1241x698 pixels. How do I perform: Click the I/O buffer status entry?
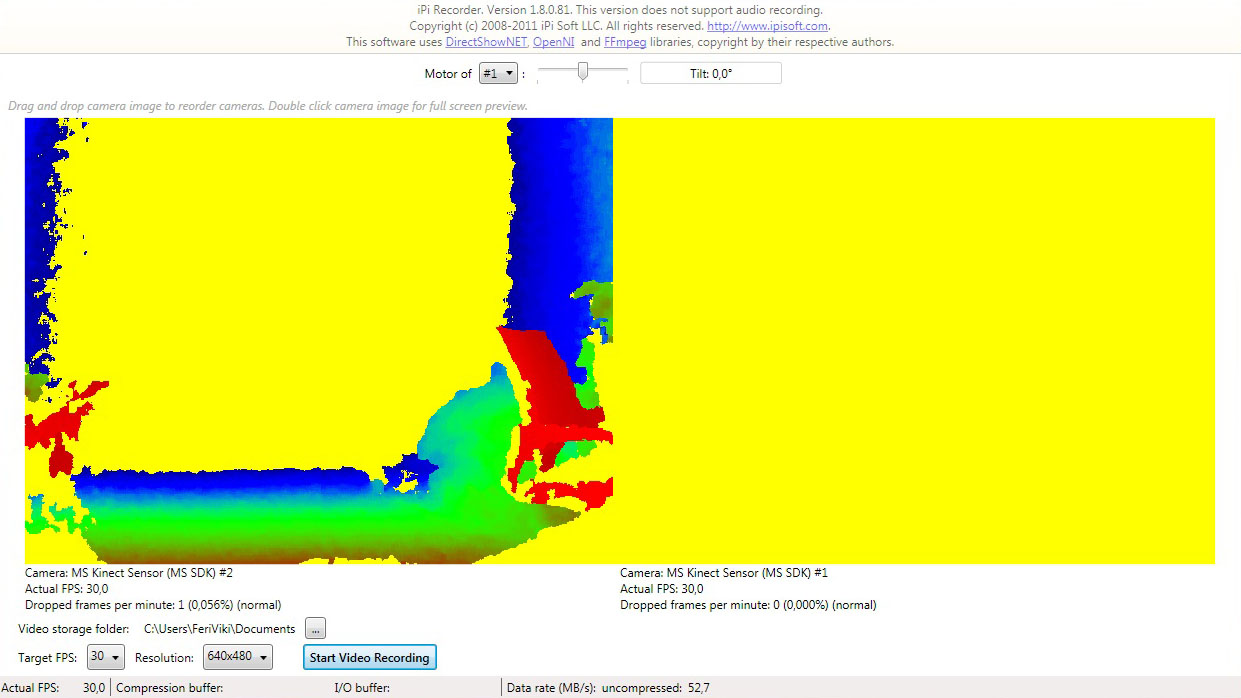pyautogui.click(x=362, y=688)
